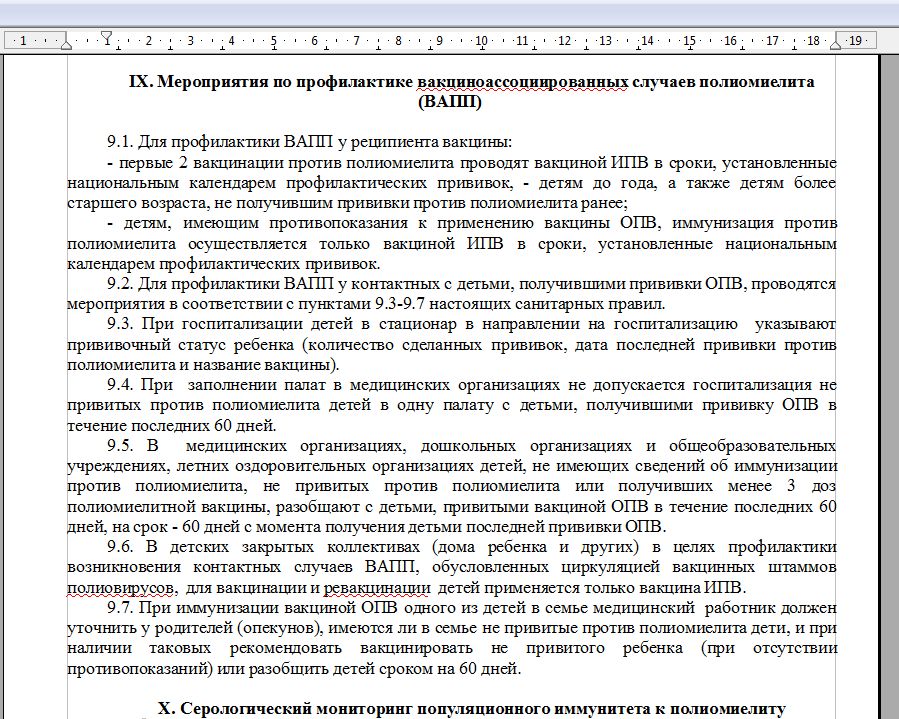The image size is (899, 719).
Task: Click the text "сроком на 60 дней."
Action: (x=450, y=669)
